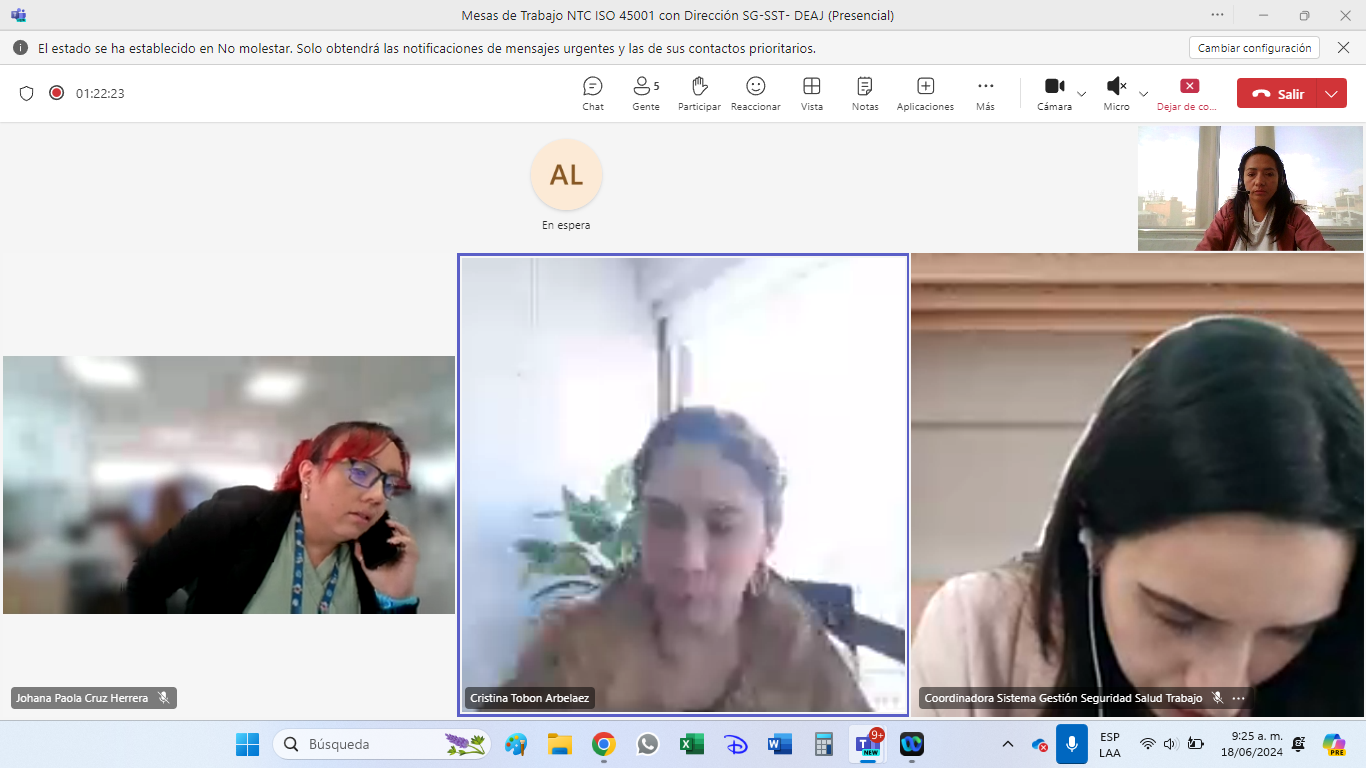Open the Vista layout options

812,93
